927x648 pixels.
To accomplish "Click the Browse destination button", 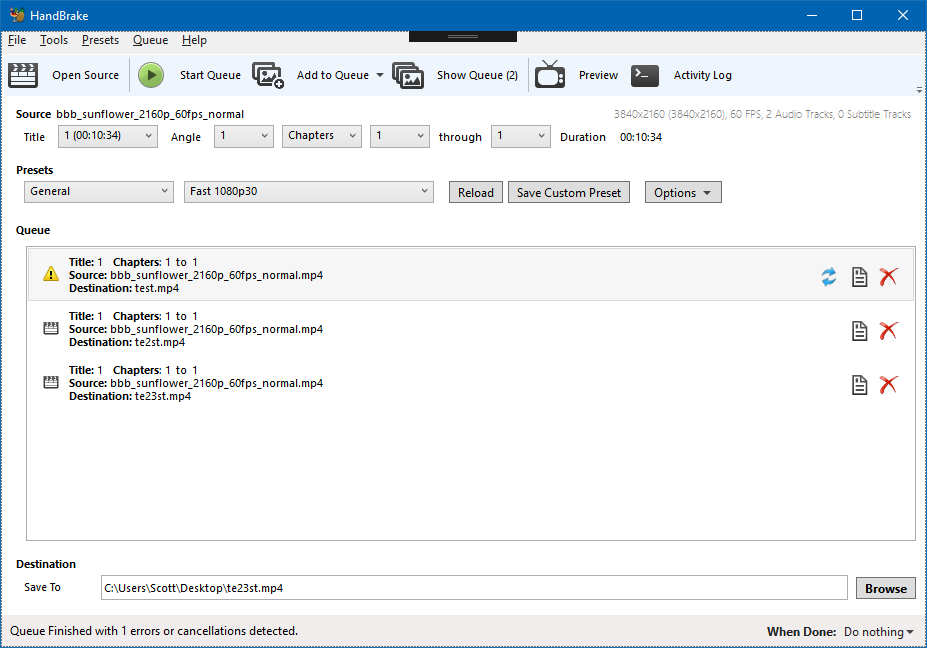I will point(886,589).
